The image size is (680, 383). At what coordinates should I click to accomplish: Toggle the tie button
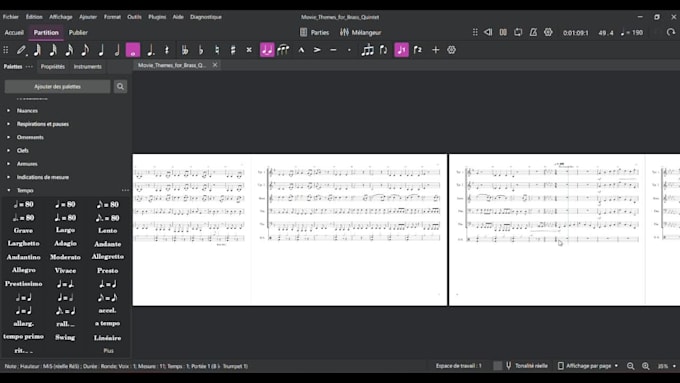point(267,50)
